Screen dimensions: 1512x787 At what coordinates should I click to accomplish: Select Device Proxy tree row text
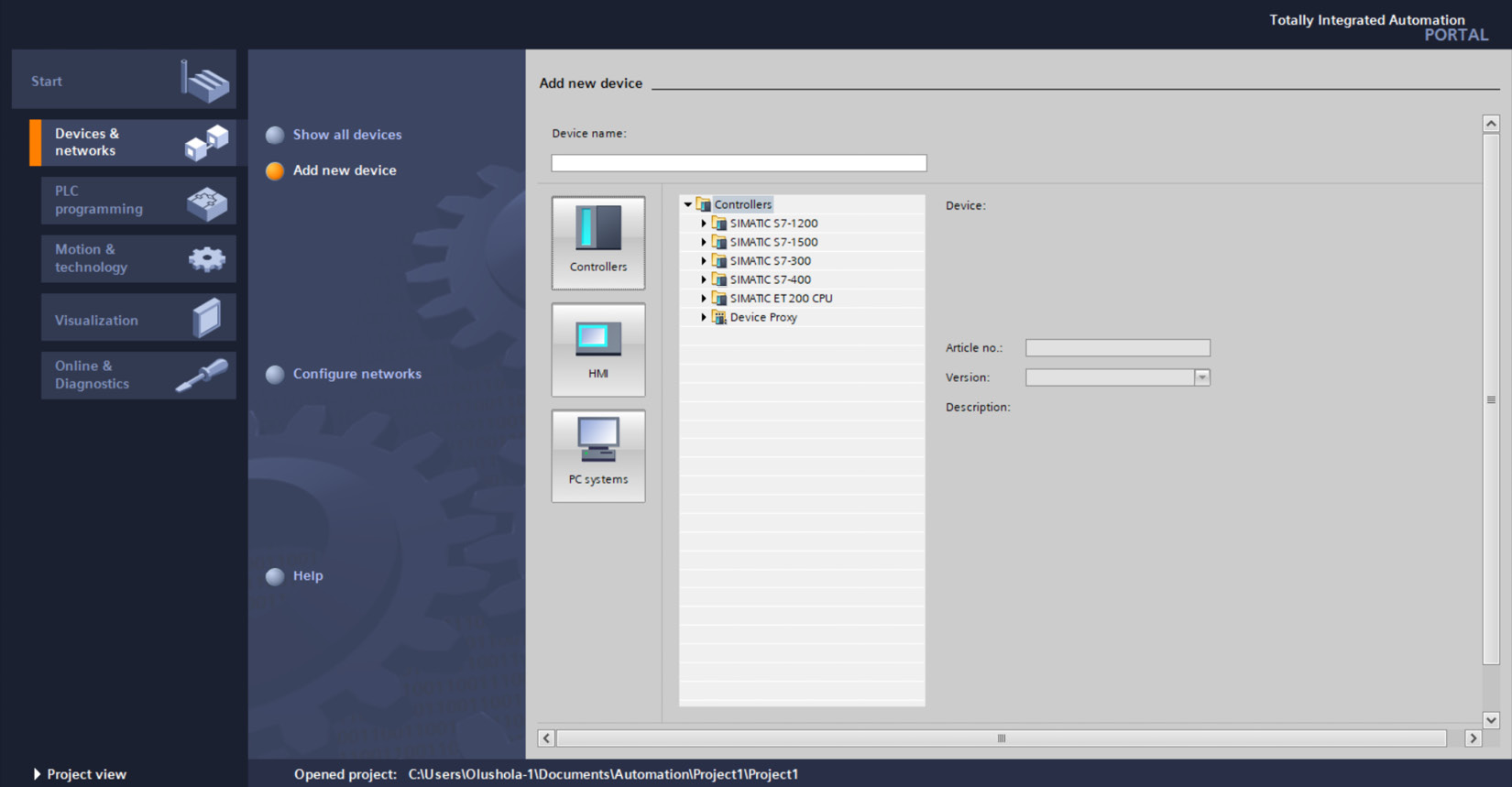click(763, 317)
